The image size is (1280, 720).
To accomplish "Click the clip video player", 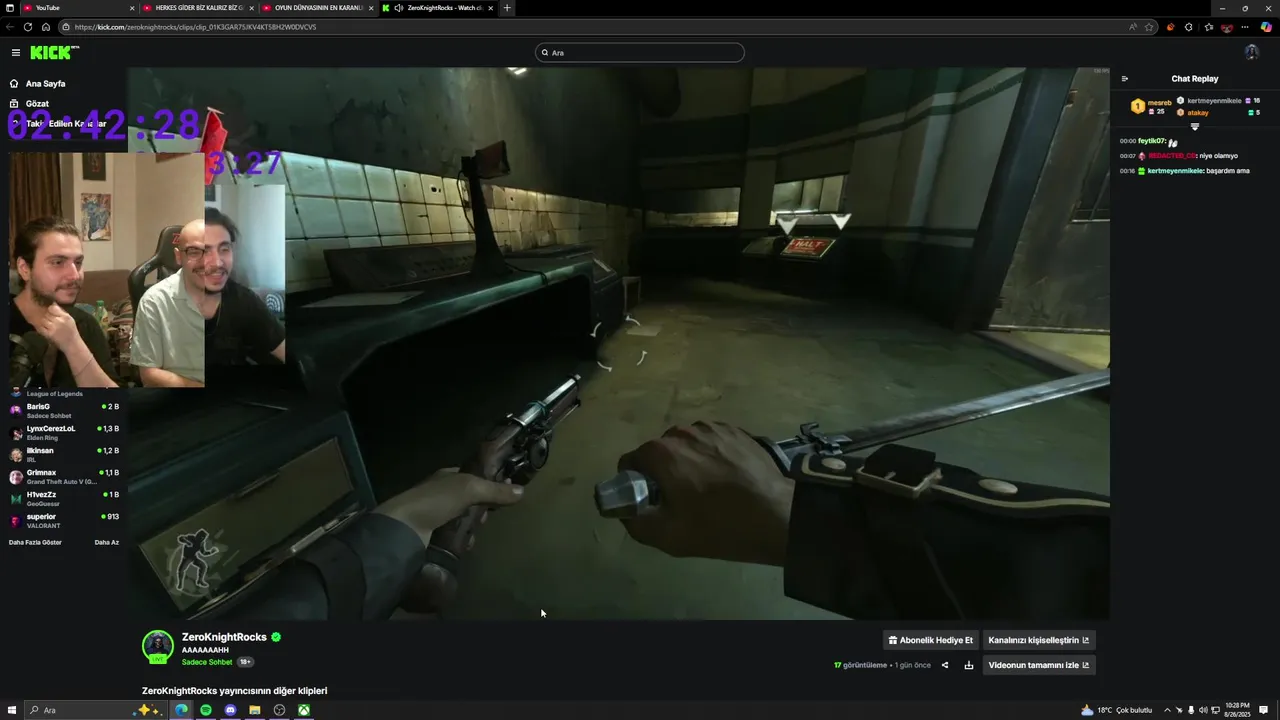I will tap(618, 343).
